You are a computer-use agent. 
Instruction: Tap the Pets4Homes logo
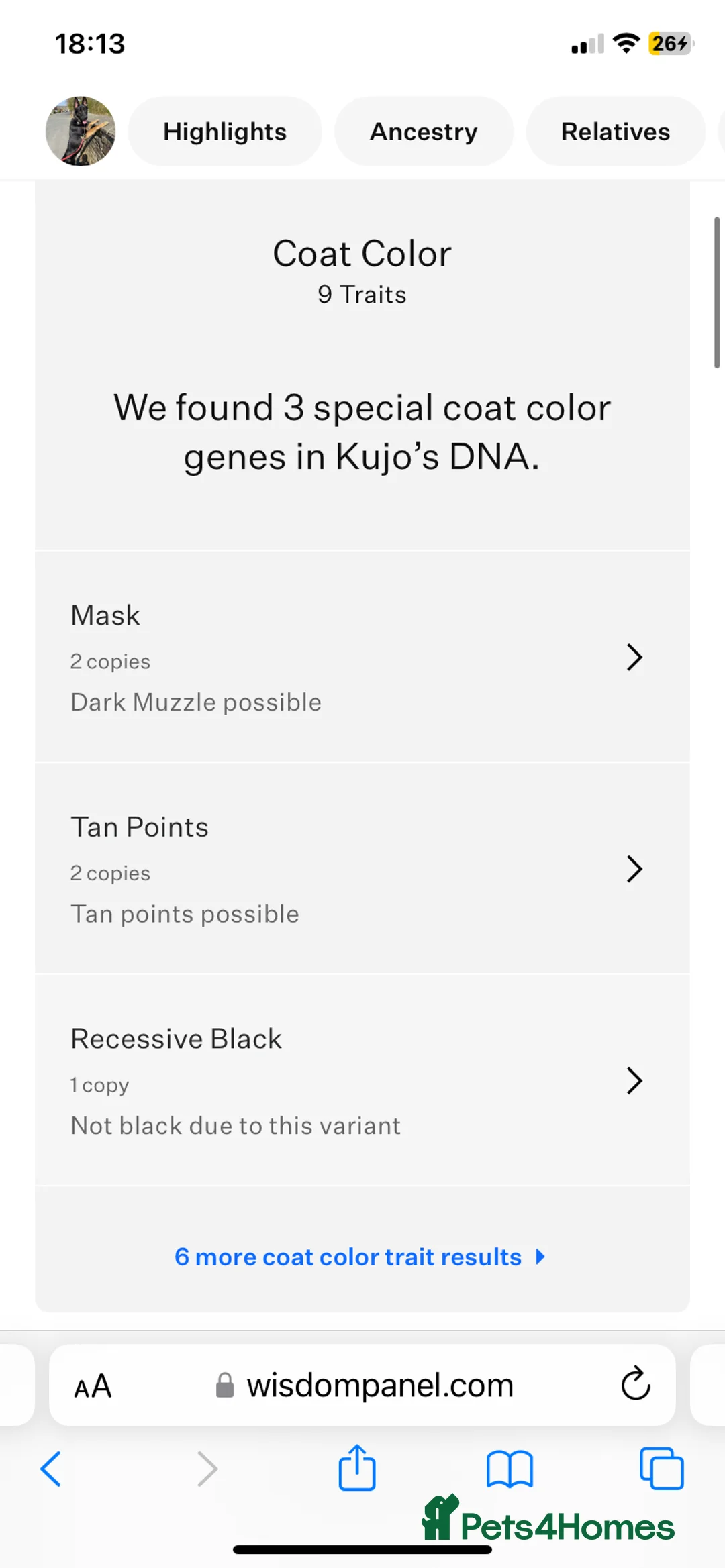tap(548, 1522)
